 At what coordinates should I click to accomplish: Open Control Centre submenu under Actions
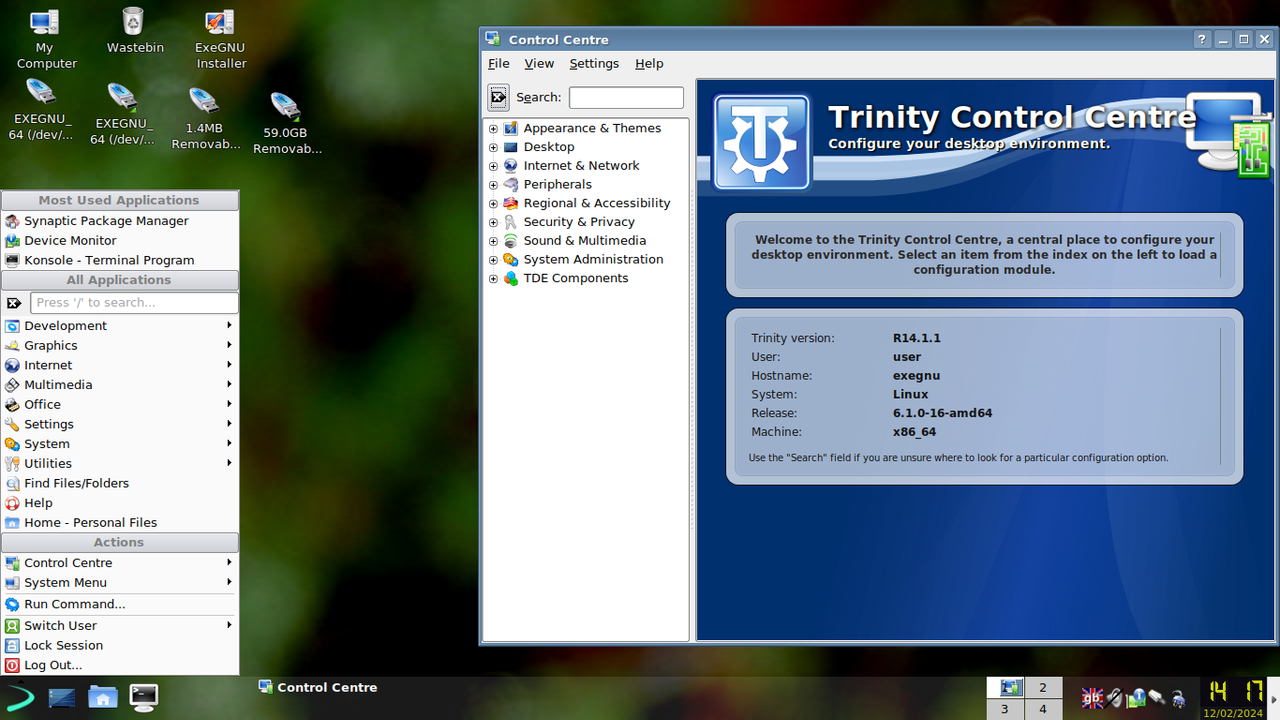[120, 563]
